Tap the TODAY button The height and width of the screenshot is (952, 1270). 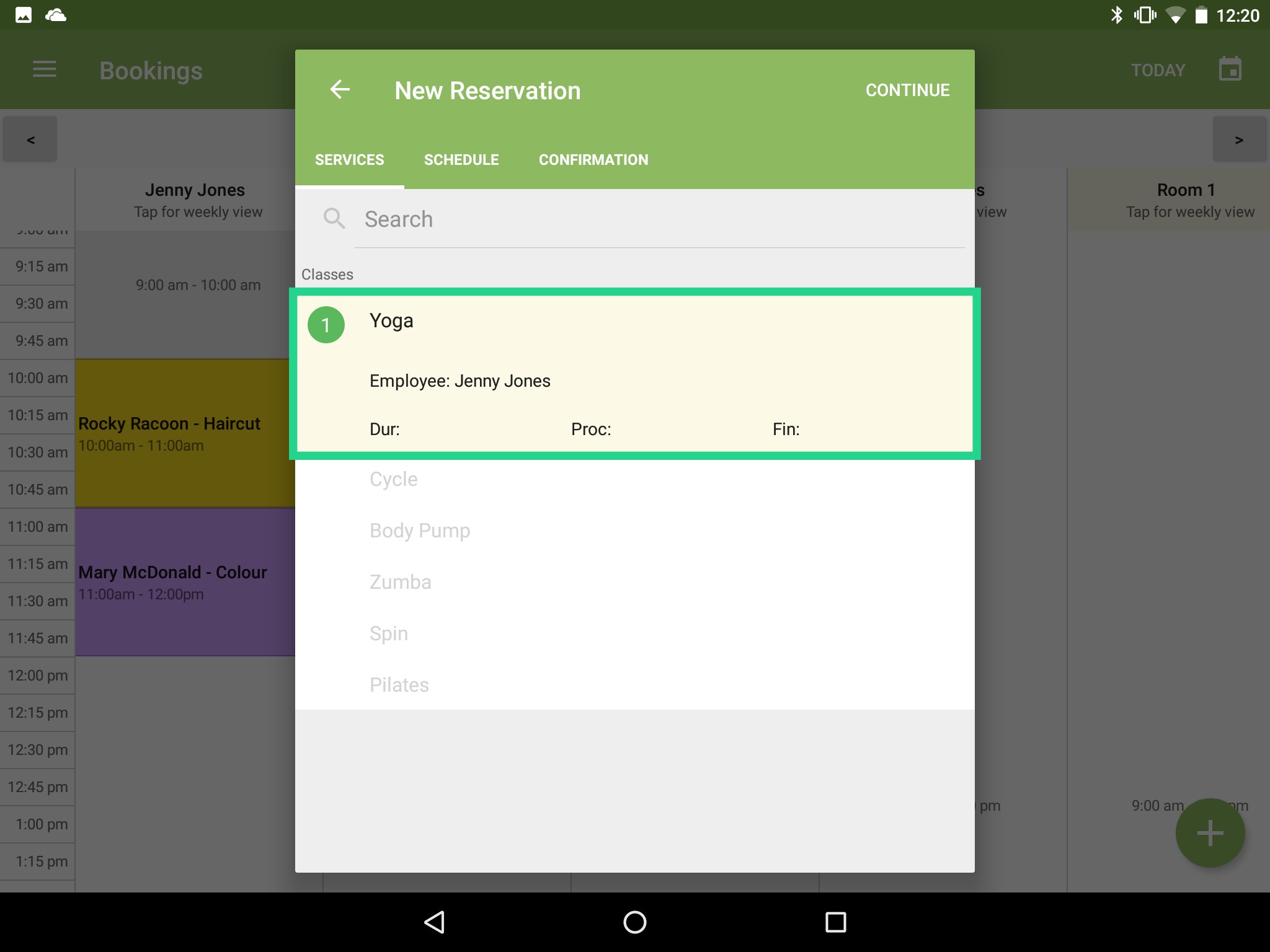click(x=1158, y=69)
